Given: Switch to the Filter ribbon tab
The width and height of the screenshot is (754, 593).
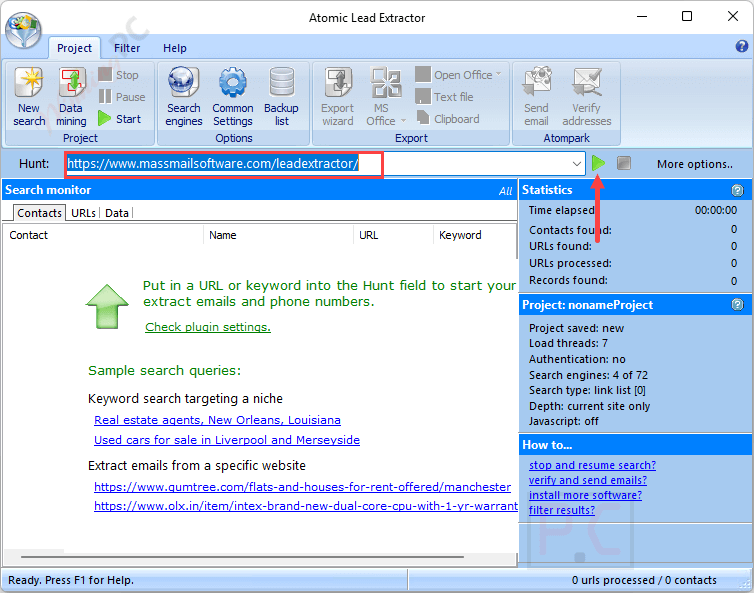Looking at the screenshot, I should point(127,48).
